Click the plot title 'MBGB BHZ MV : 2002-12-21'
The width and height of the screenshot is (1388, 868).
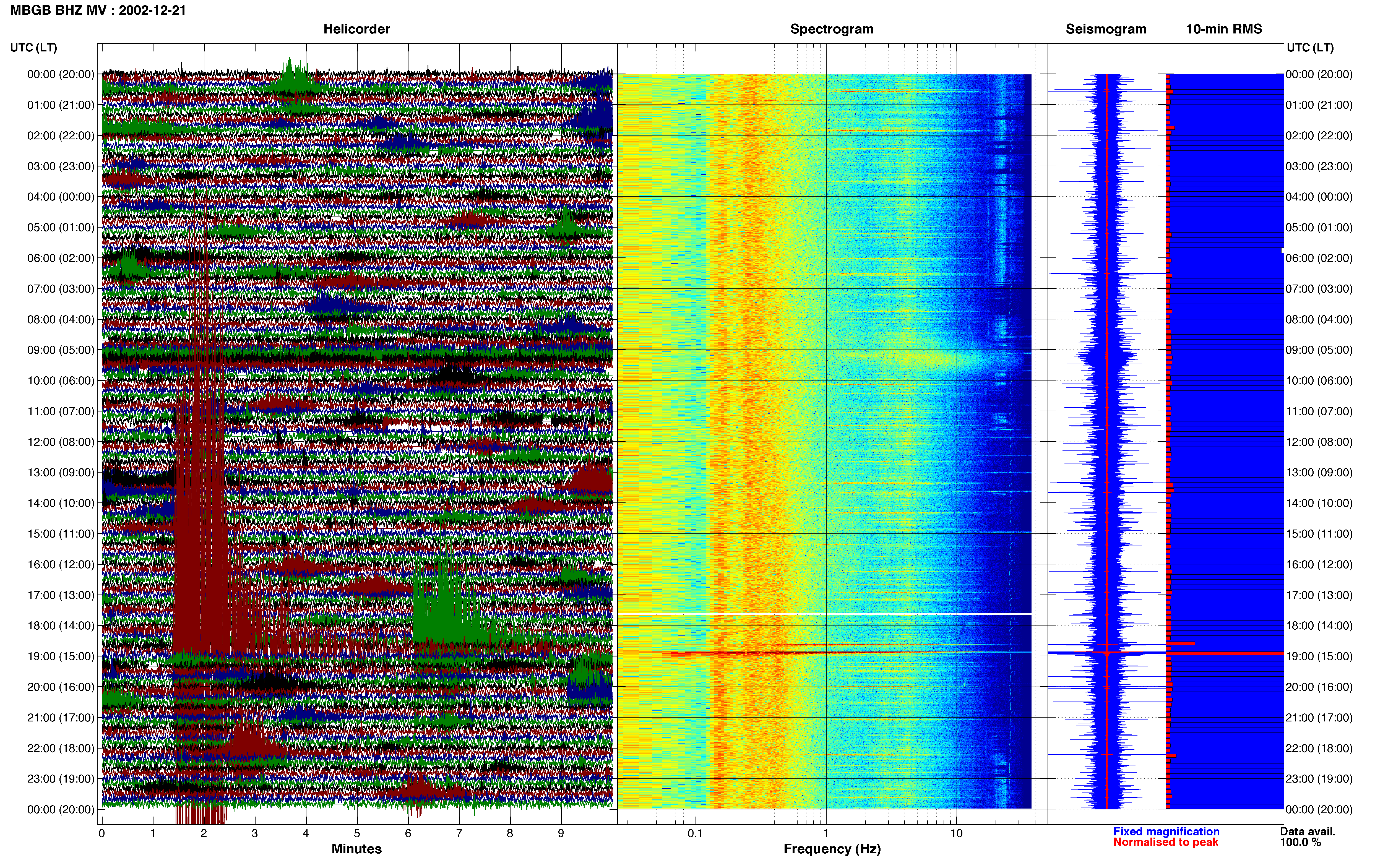coord(98,10)
